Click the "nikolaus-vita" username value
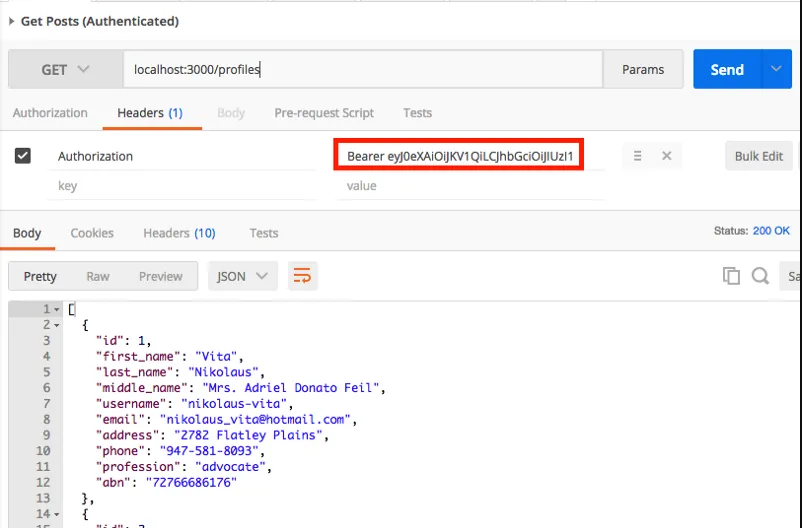The height and width of the screenshot is (528, 802). click(234, 404)
